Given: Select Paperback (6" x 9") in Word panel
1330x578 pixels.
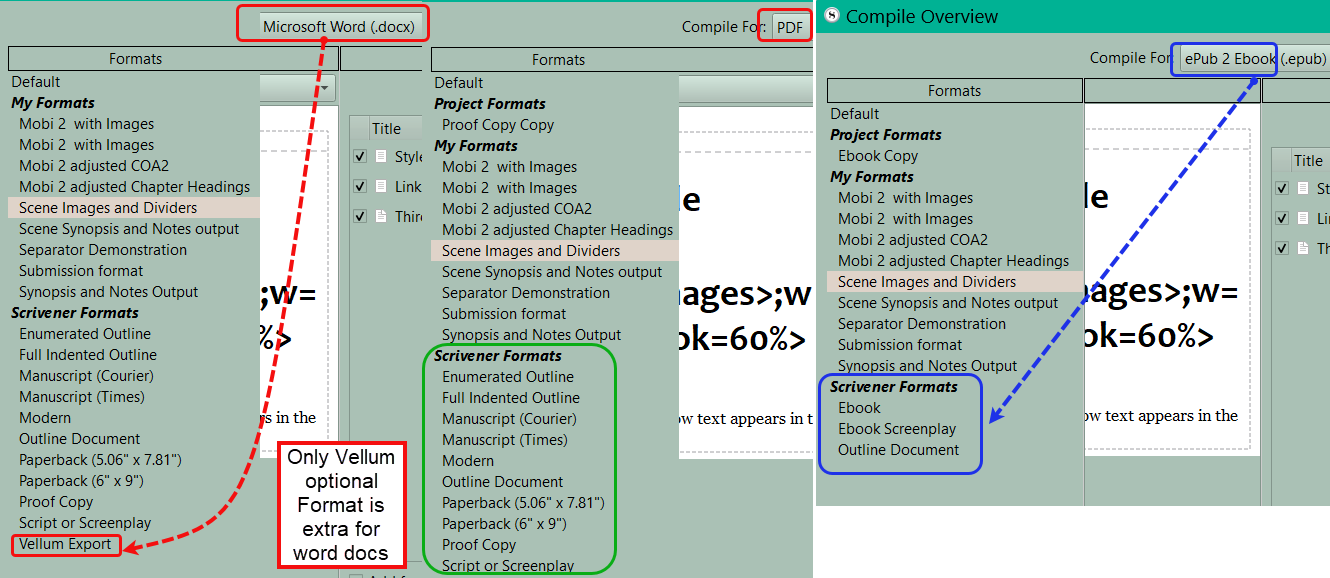Looking at the screenshot, I should coord(81,481).
